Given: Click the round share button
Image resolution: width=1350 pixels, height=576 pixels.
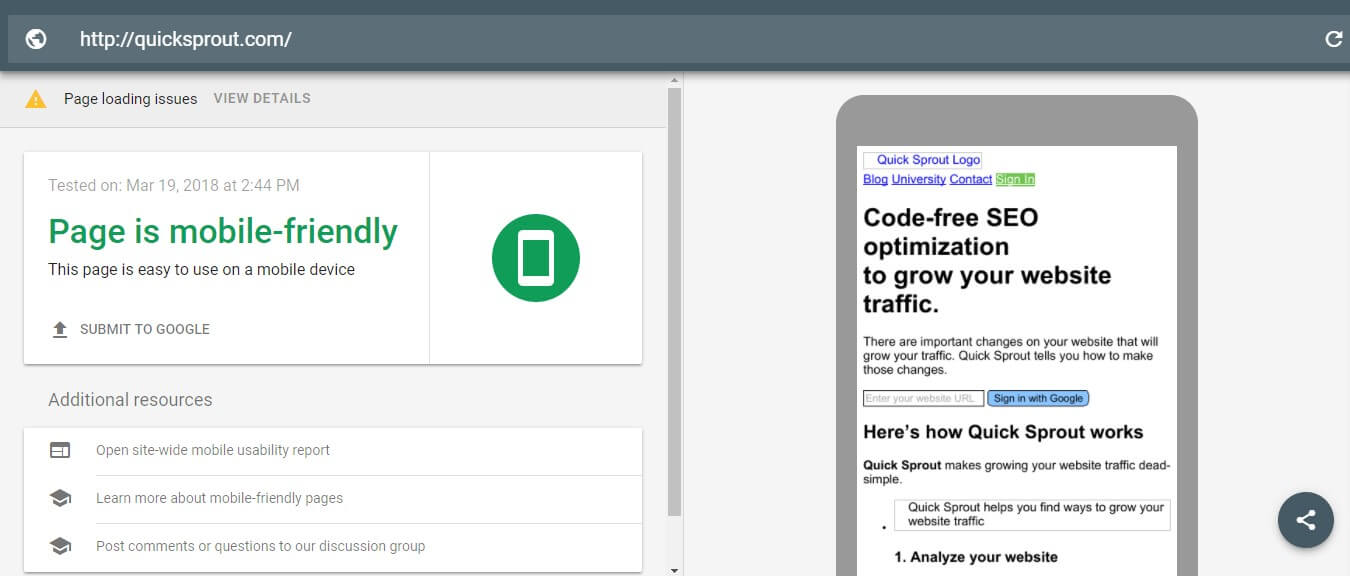Looking at the screenshot, I should pos(1306,520).
